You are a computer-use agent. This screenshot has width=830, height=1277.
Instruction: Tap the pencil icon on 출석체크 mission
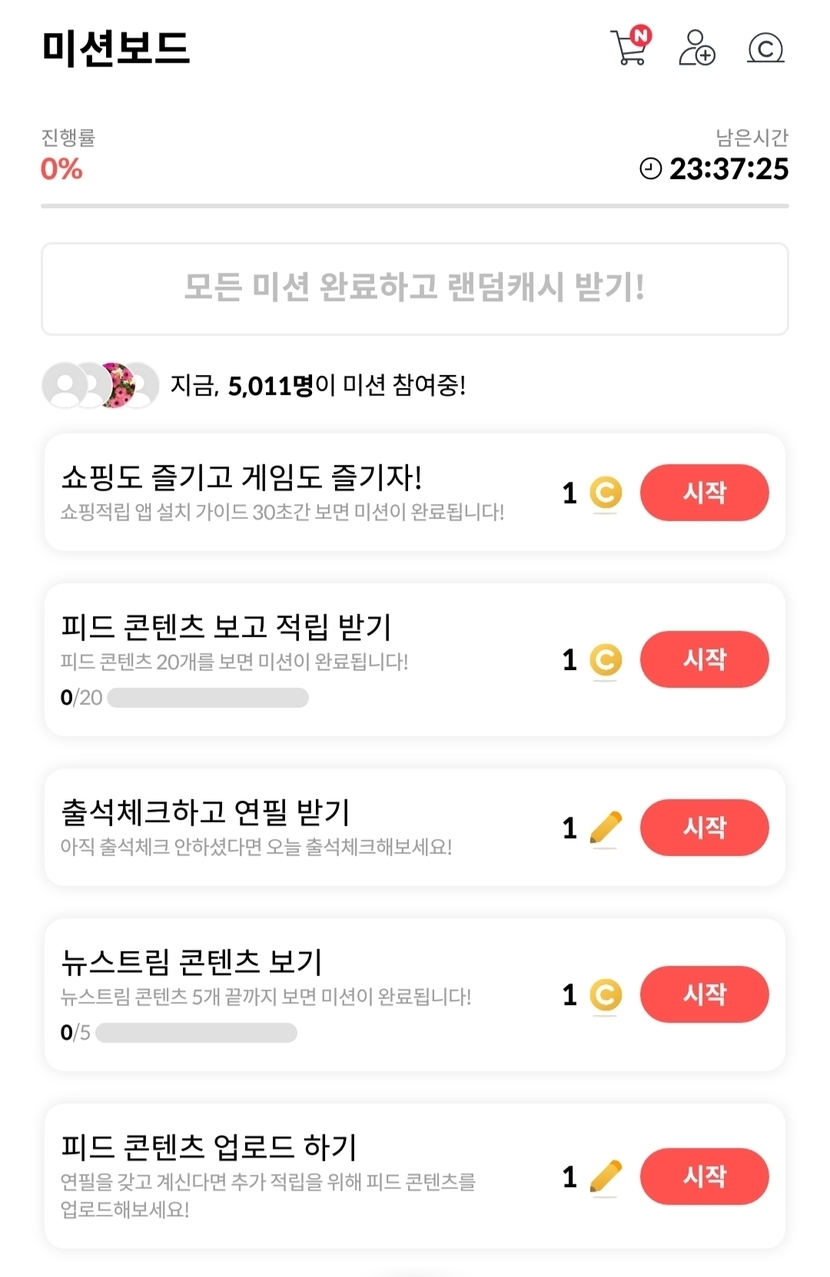[x=605, y=828]
